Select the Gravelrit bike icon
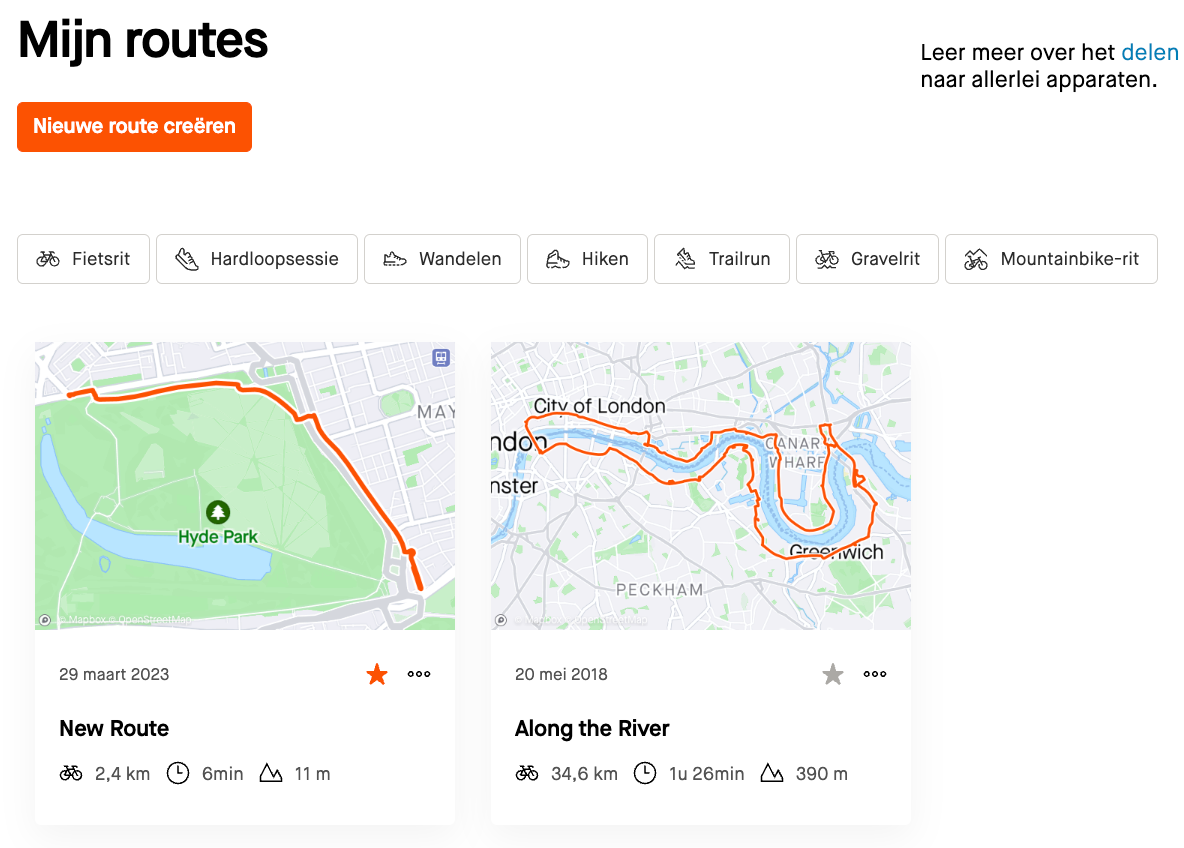1184x848 pixels. coord(827,259)
